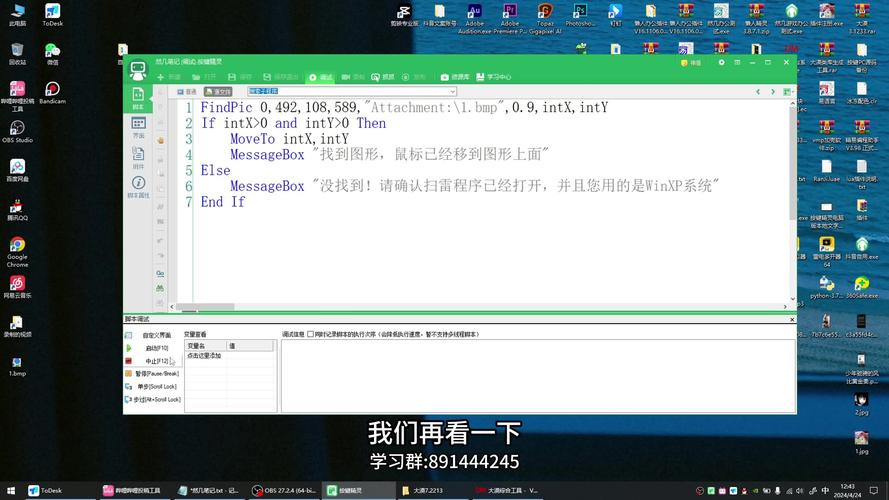The height and width of the screenshot is (500, 889).
Task: Open the 回收站 recycle bin desktop icon
Action: click(17, 54)
